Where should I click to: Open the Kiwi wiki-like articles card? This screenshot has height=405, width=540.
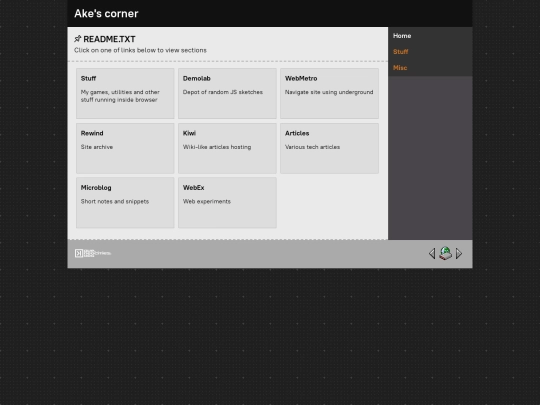point(227,148)
